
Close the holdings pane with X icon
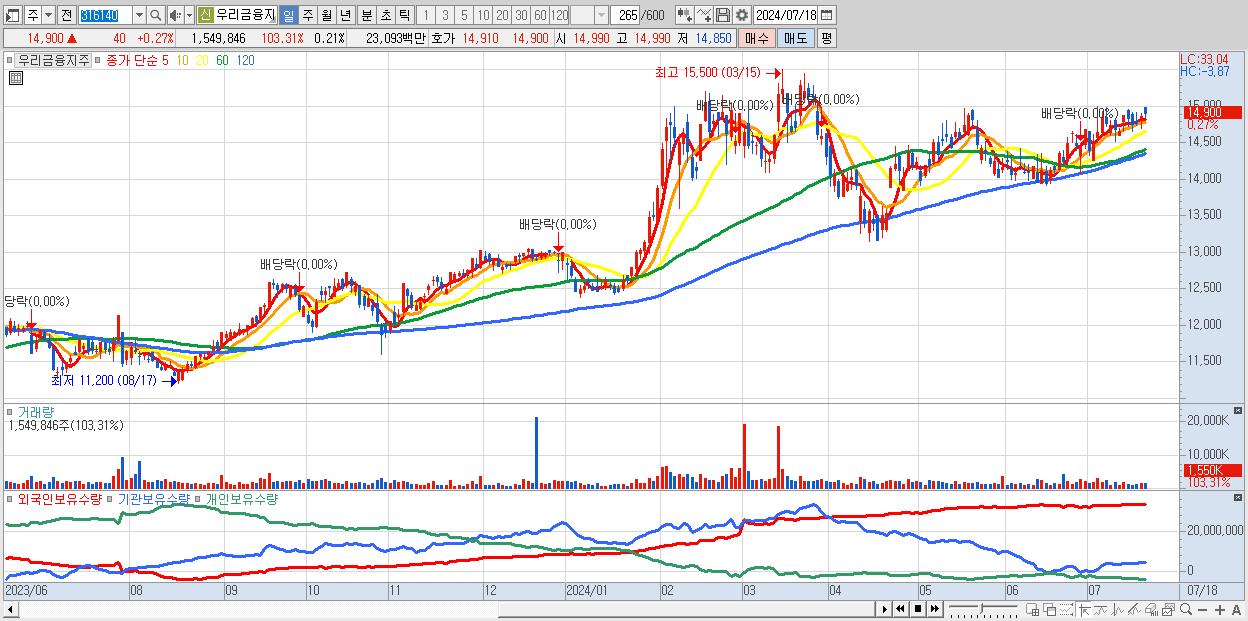[x=1239, y=497]
